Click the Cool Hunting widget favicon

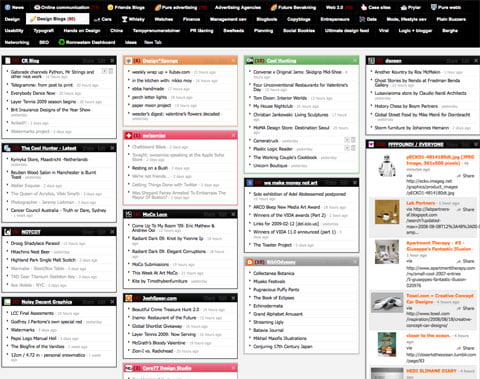(250, 60)
